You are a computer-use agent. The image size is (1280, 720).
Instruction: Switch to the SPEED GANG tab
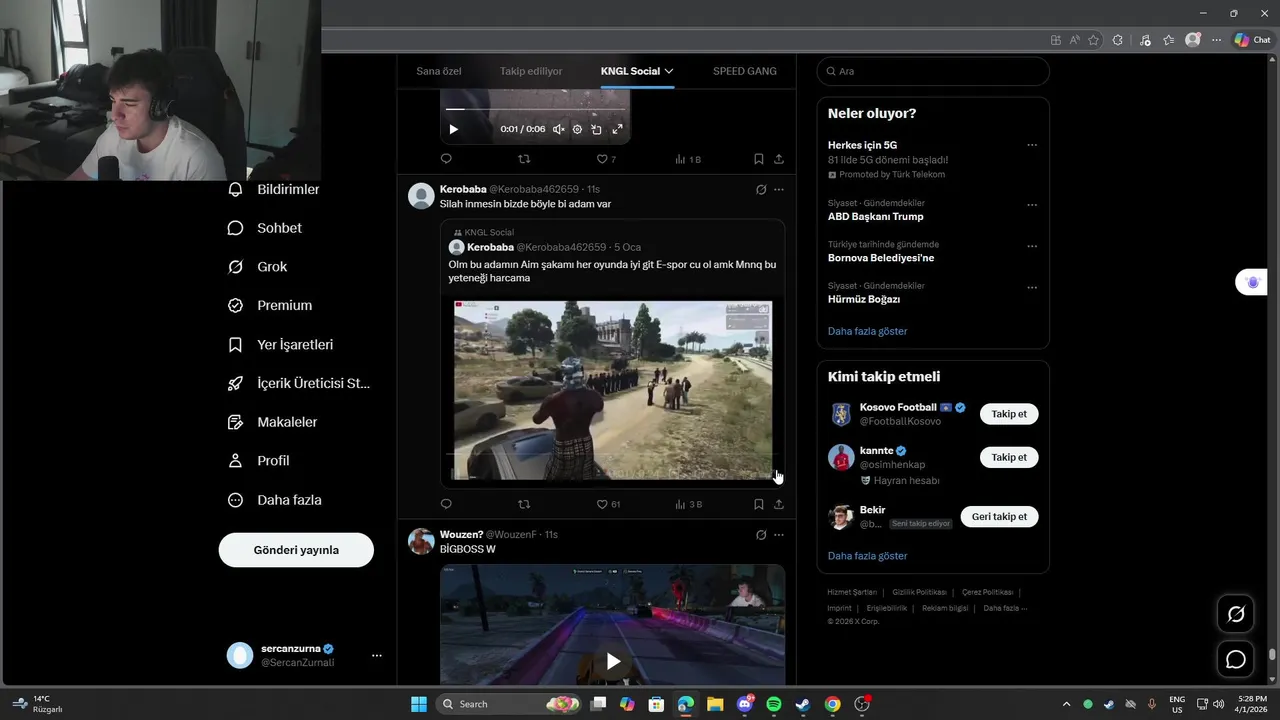tap(744, 71)
